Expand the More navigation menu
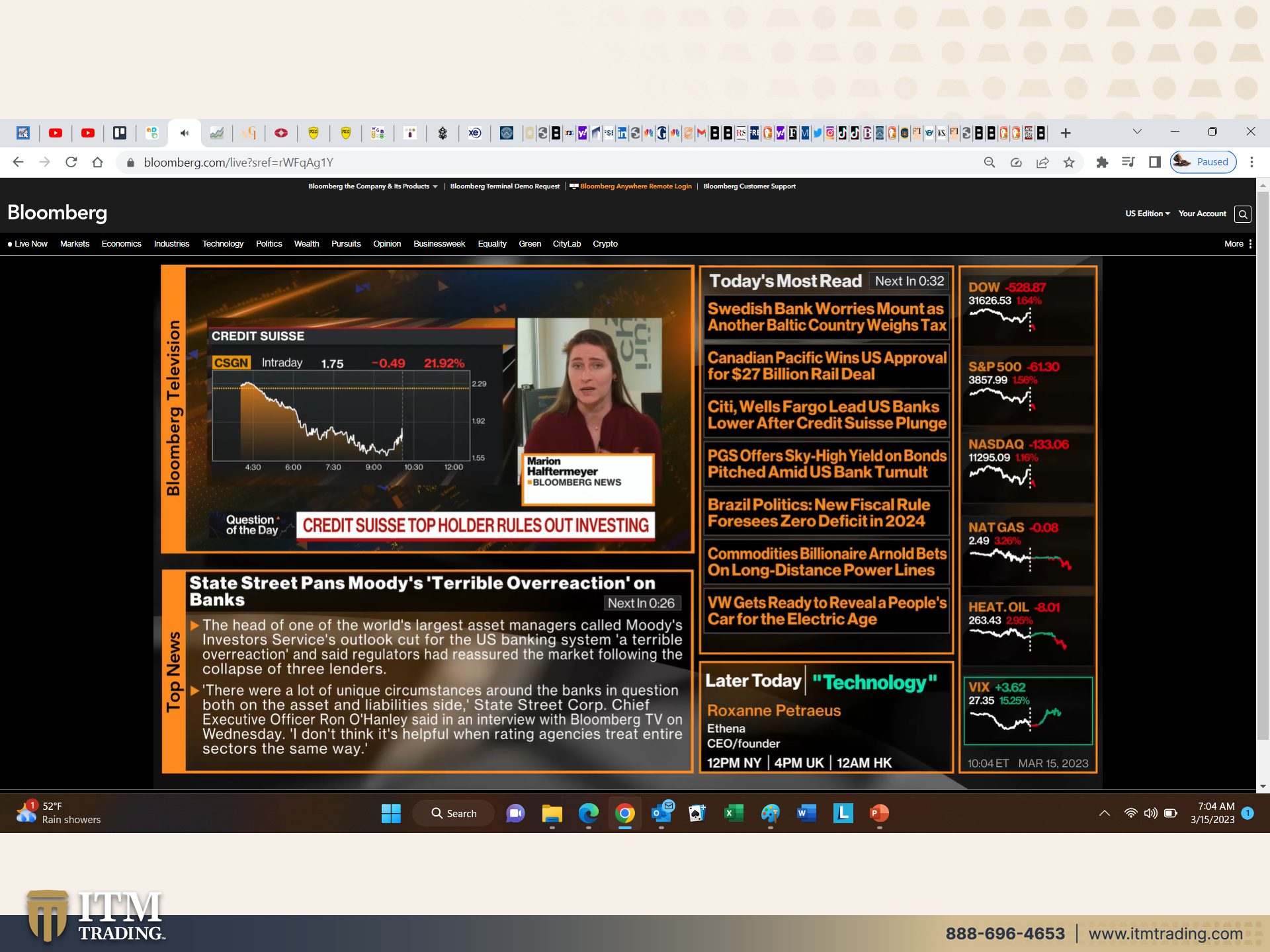Image resolution: width=1270 pixels, height=952 pixels. tap(1238, 244)
